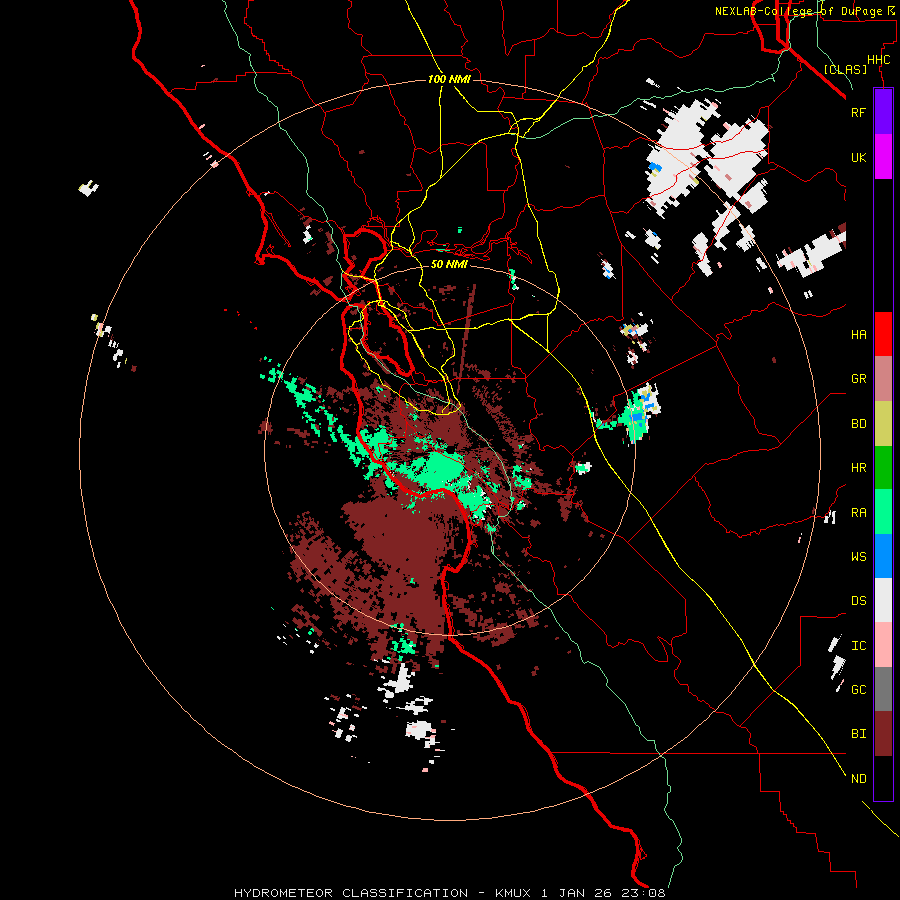Click the HYDROMETEOR CLASSIFICATION title text
900x900 pixels.
click(351, 893)
